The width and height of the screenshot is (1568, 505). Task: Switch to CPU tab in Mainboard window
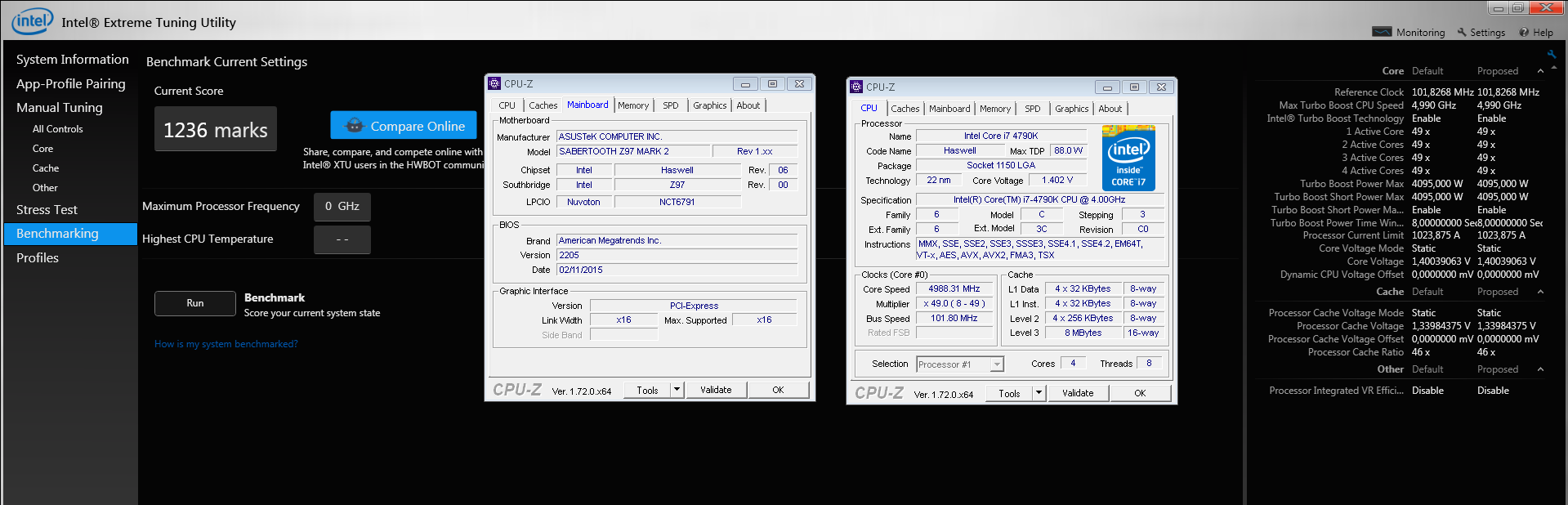click(x=507, y=105)
